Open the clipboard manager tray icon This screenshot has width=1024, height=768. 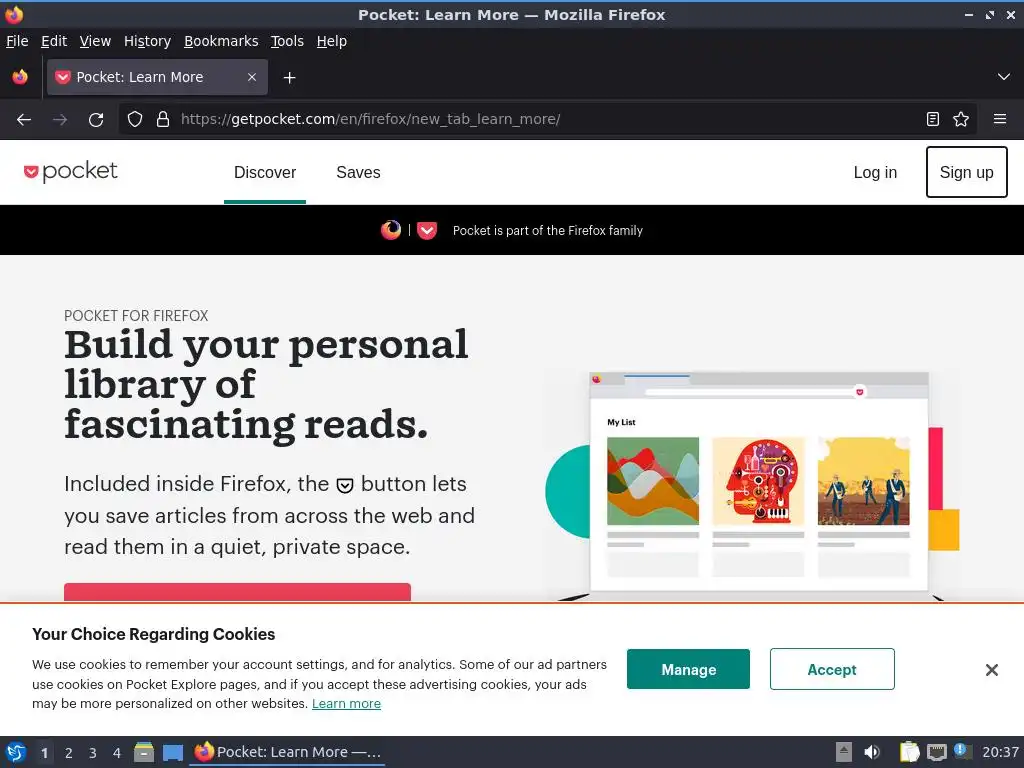point(909,752)
